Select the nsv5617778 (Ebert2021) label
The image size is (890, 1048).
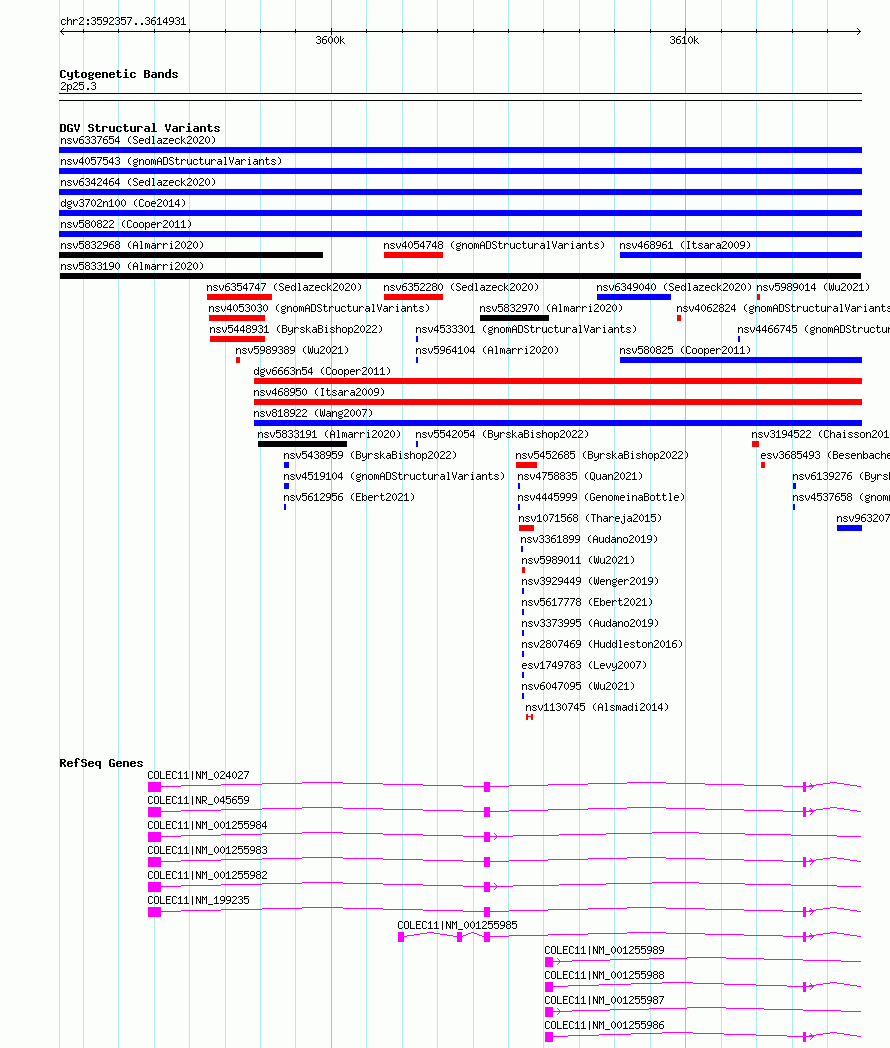coord(587,602)
